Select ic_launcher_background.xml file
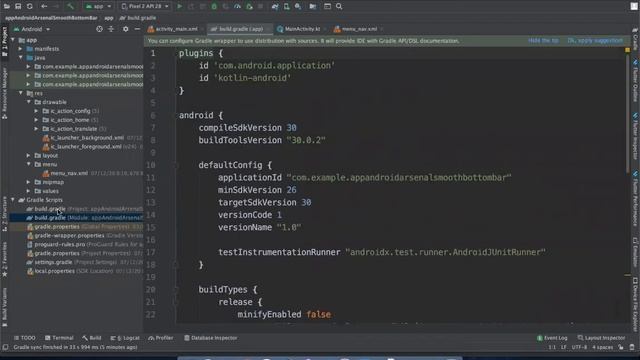The height and width of the screenshot is (360, 640). (x=87, y=138)
